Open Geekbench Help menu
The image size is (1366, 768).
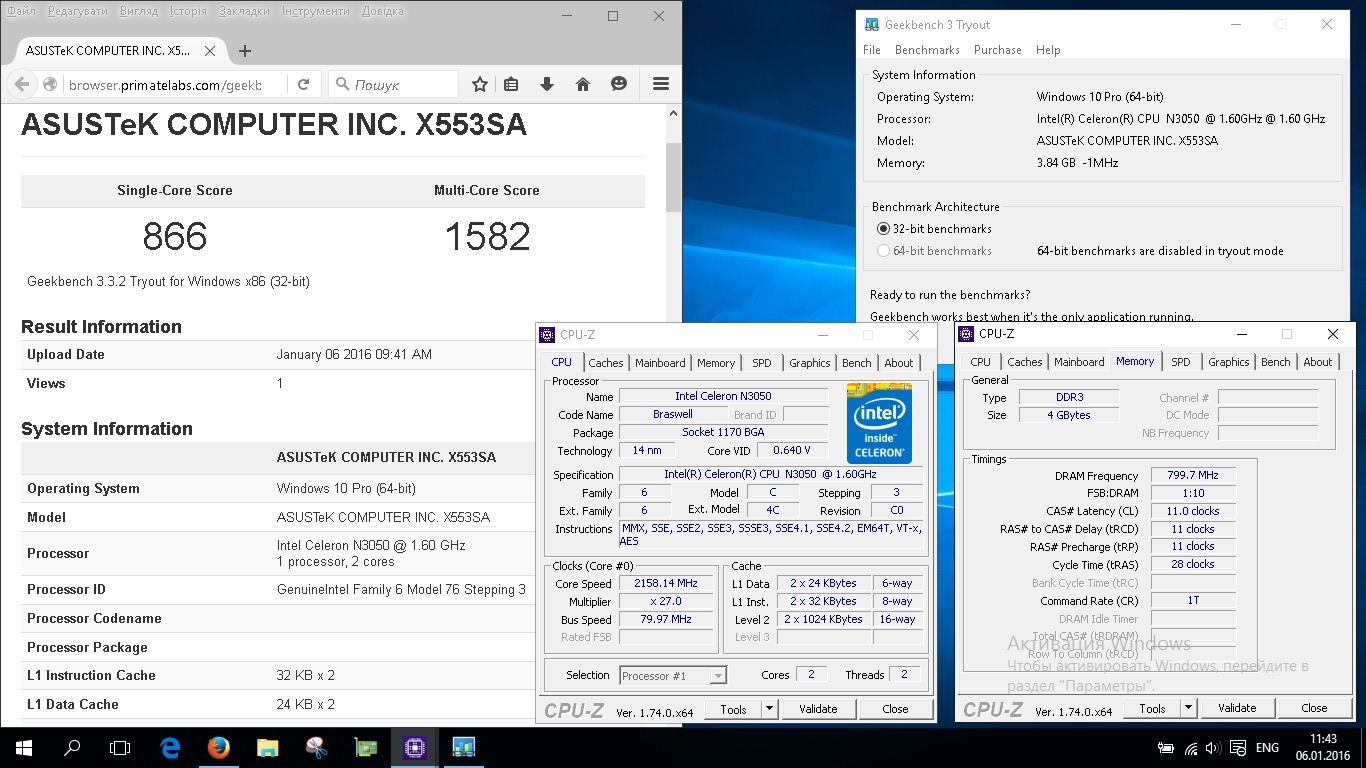click(1048, 50)
